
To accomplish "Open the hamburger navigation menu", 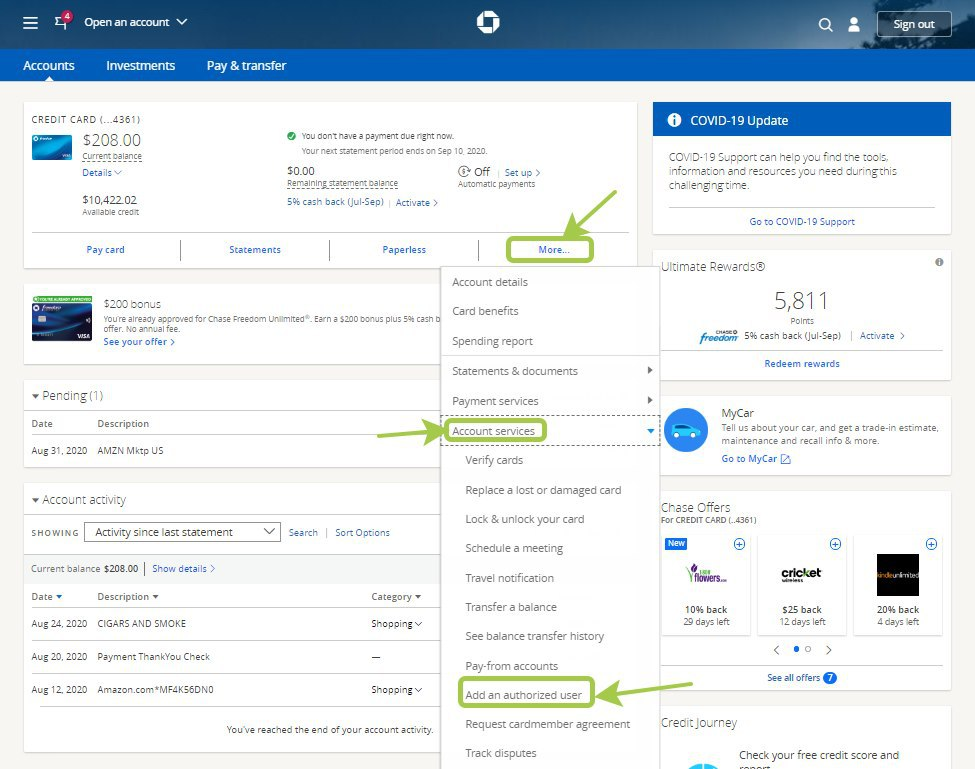I will tap(30, 23).
